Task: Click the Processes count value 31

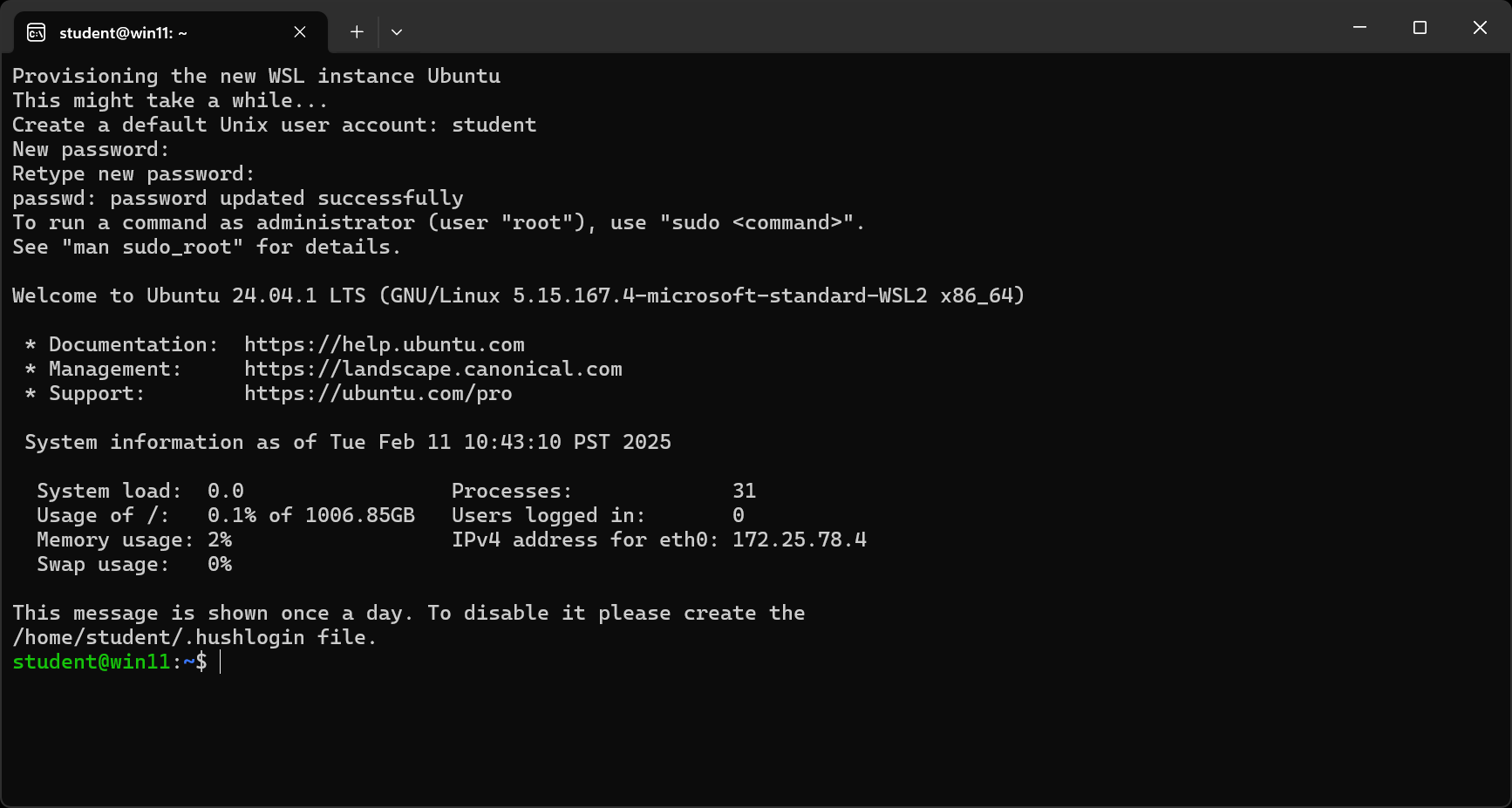Action: click(746, 491)
